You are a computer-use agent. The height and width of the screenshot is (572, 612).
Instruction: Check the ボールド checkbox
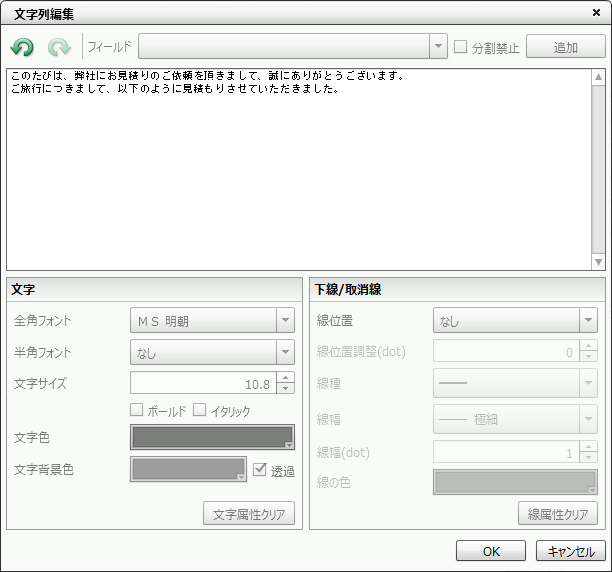(x=136, y=410)
